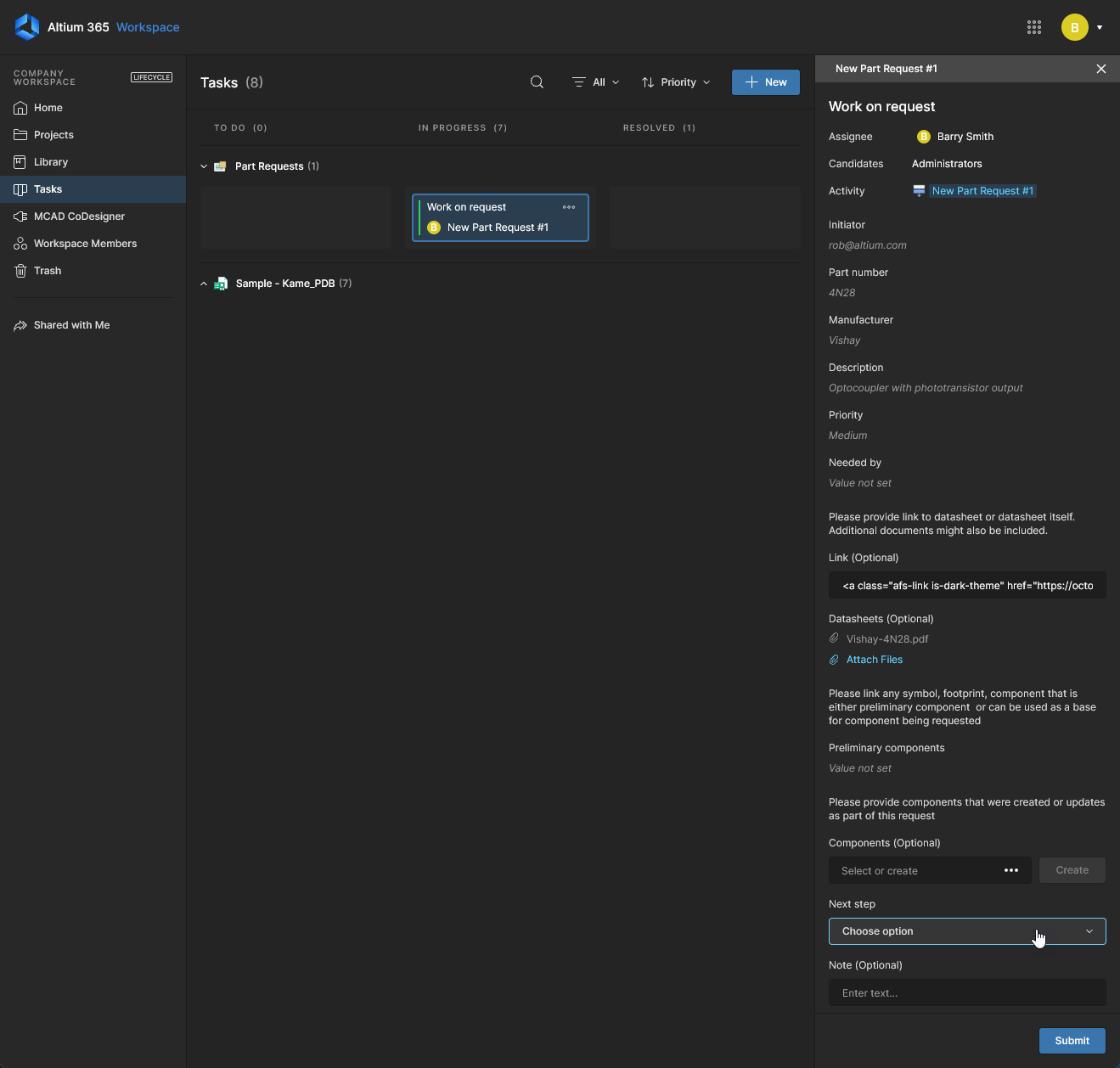Click the Attach Files link

(x=874, y=660)
